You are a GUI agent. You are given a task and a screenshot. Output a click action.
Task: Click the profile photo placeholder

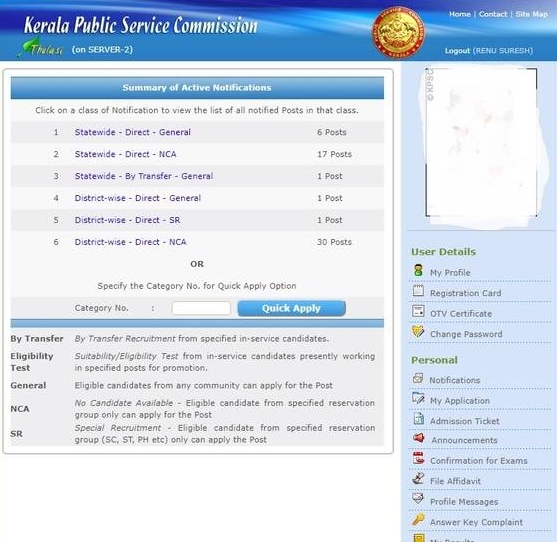pos(481,142)
